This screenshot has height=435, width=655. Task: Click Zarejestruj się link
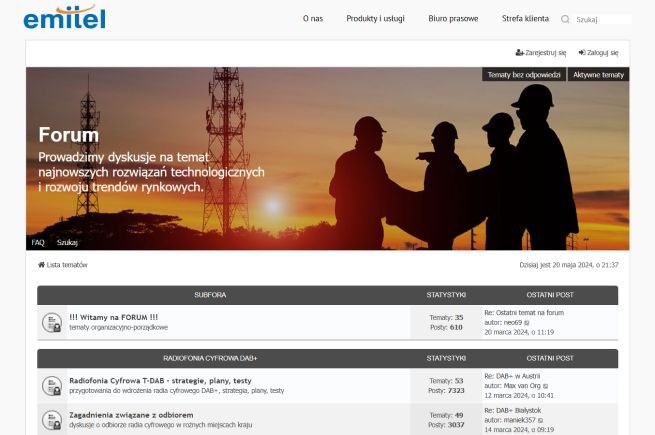click(546, 53)
